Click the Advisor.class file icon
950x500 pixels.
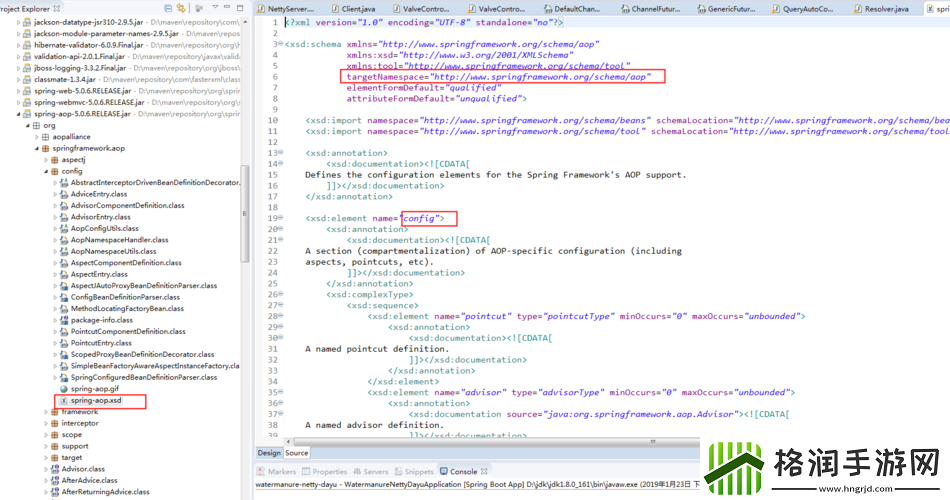[53, 468]
